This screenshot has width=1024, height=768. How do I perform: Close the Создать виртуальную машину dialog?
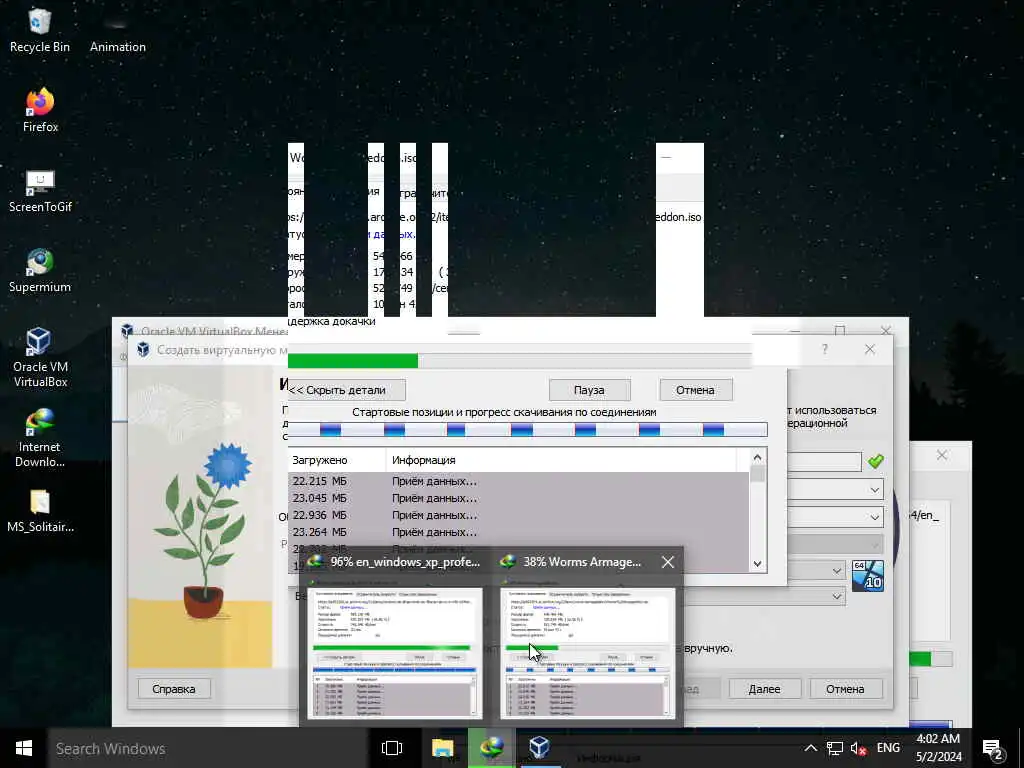(870, 349)
